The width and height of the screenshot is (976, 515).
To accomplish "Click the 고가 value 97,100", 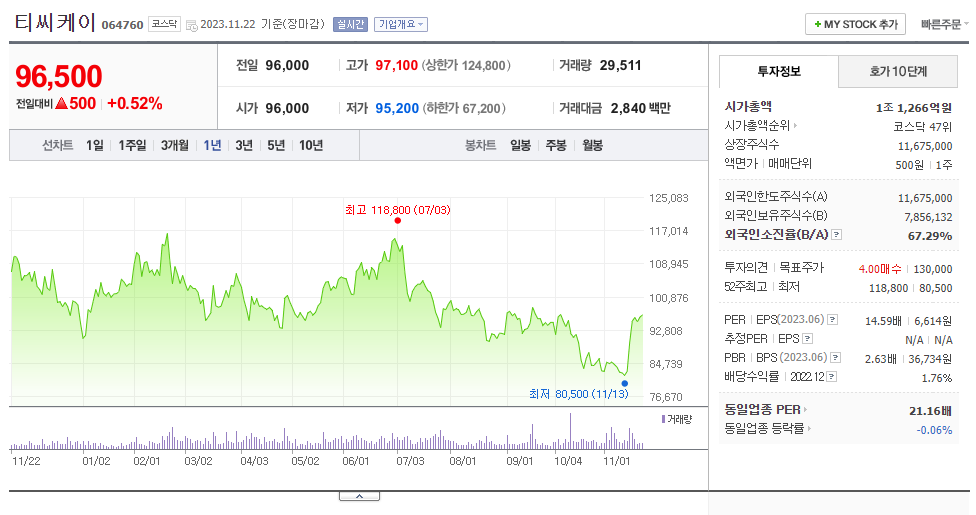I will coord(396,65).
